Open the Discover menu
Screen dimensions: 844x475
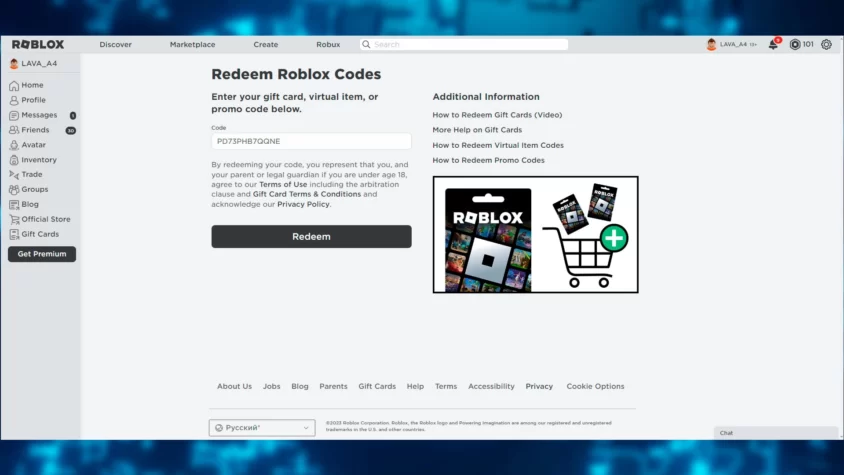click(x=115, y=44)
